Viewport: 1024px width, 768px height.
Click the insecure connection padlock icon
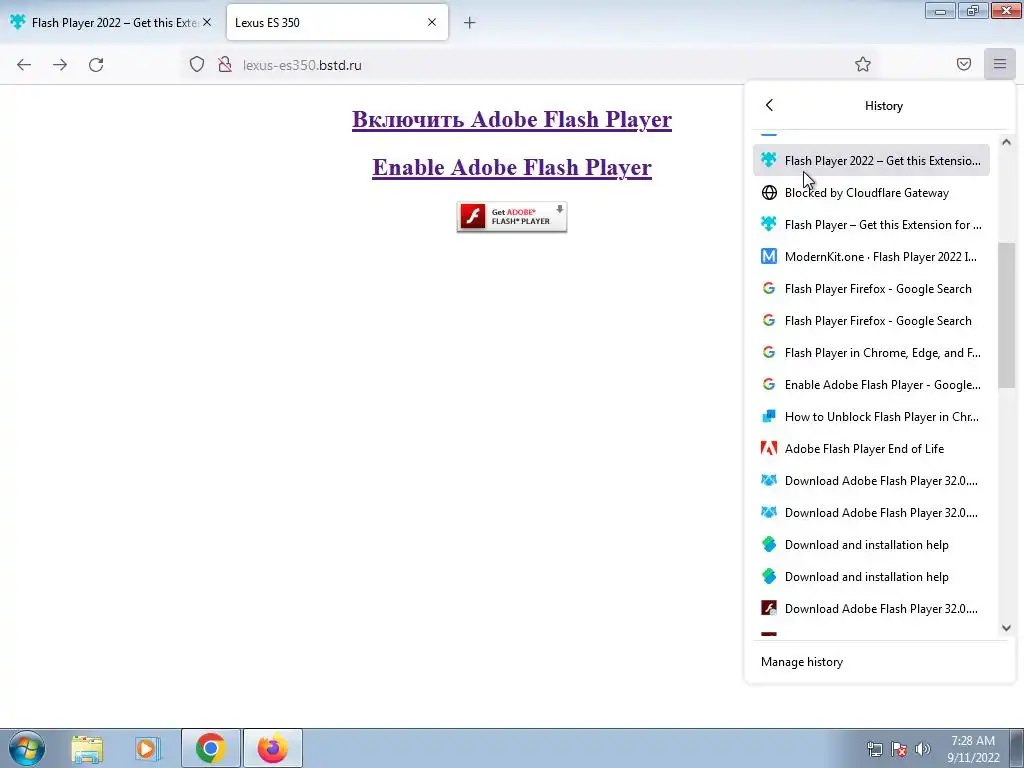pyautogui.click(x=225, y=65)
